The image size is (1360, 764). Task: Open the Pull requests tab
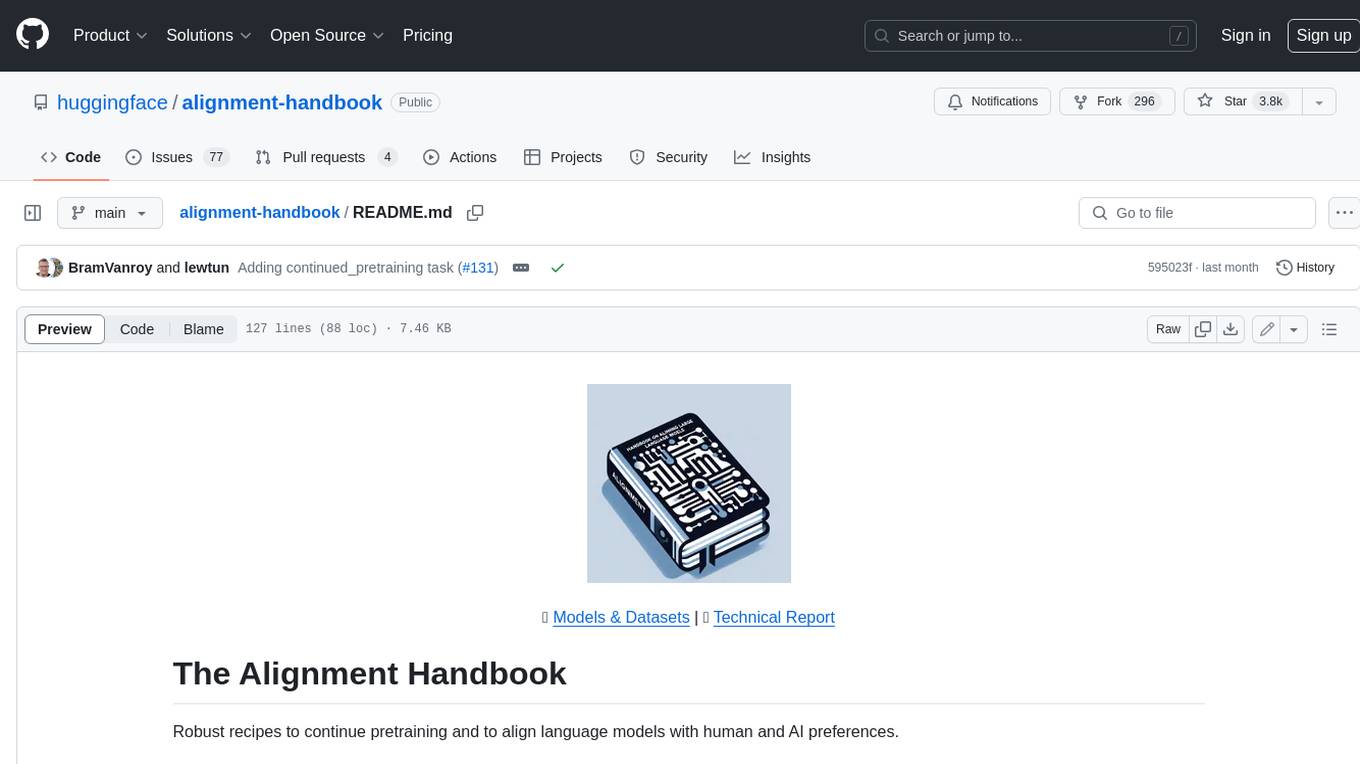point(326,157)
